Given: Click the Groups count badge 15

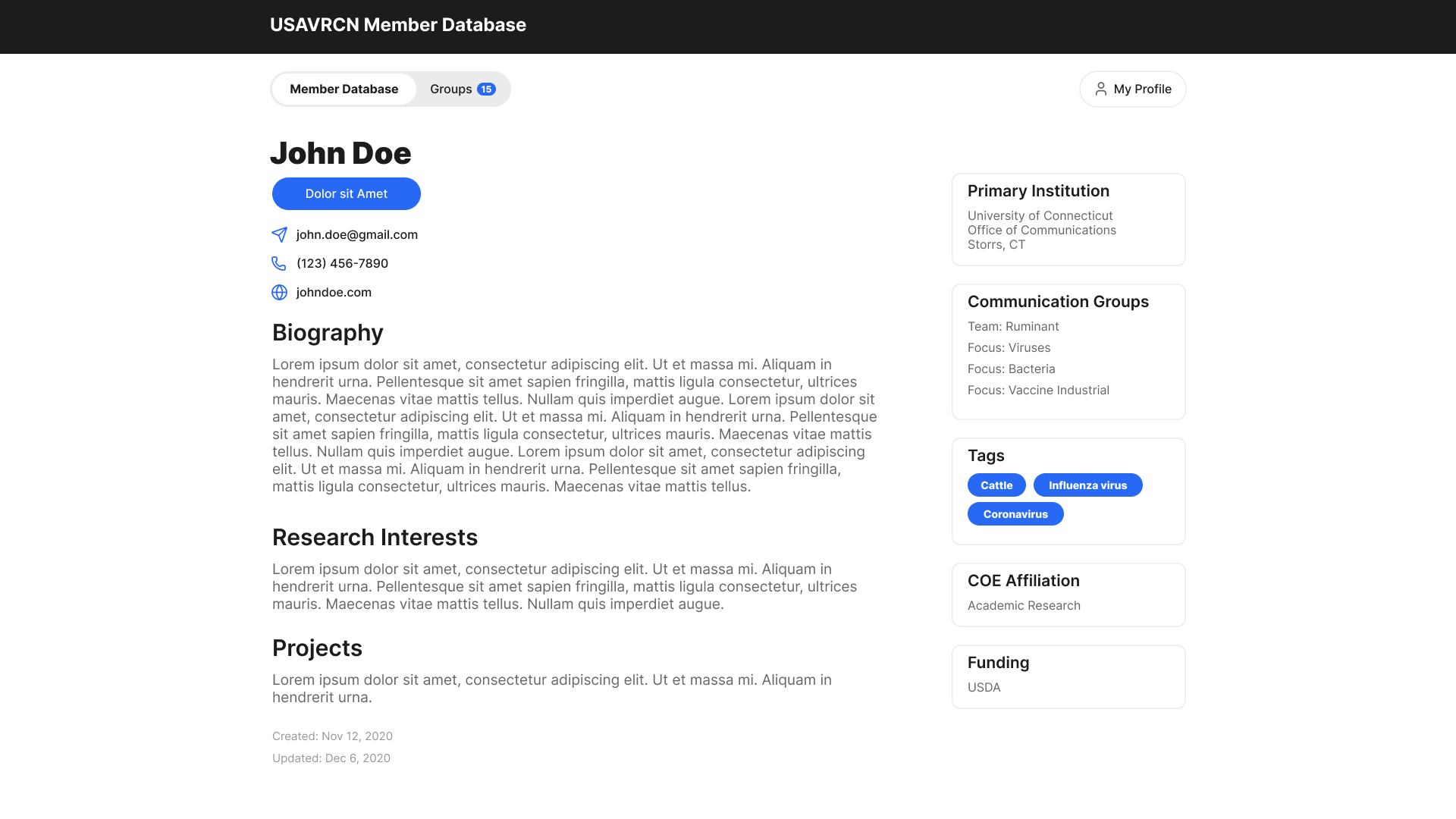Looking at the screenshot, I should (x=486, y=89).
